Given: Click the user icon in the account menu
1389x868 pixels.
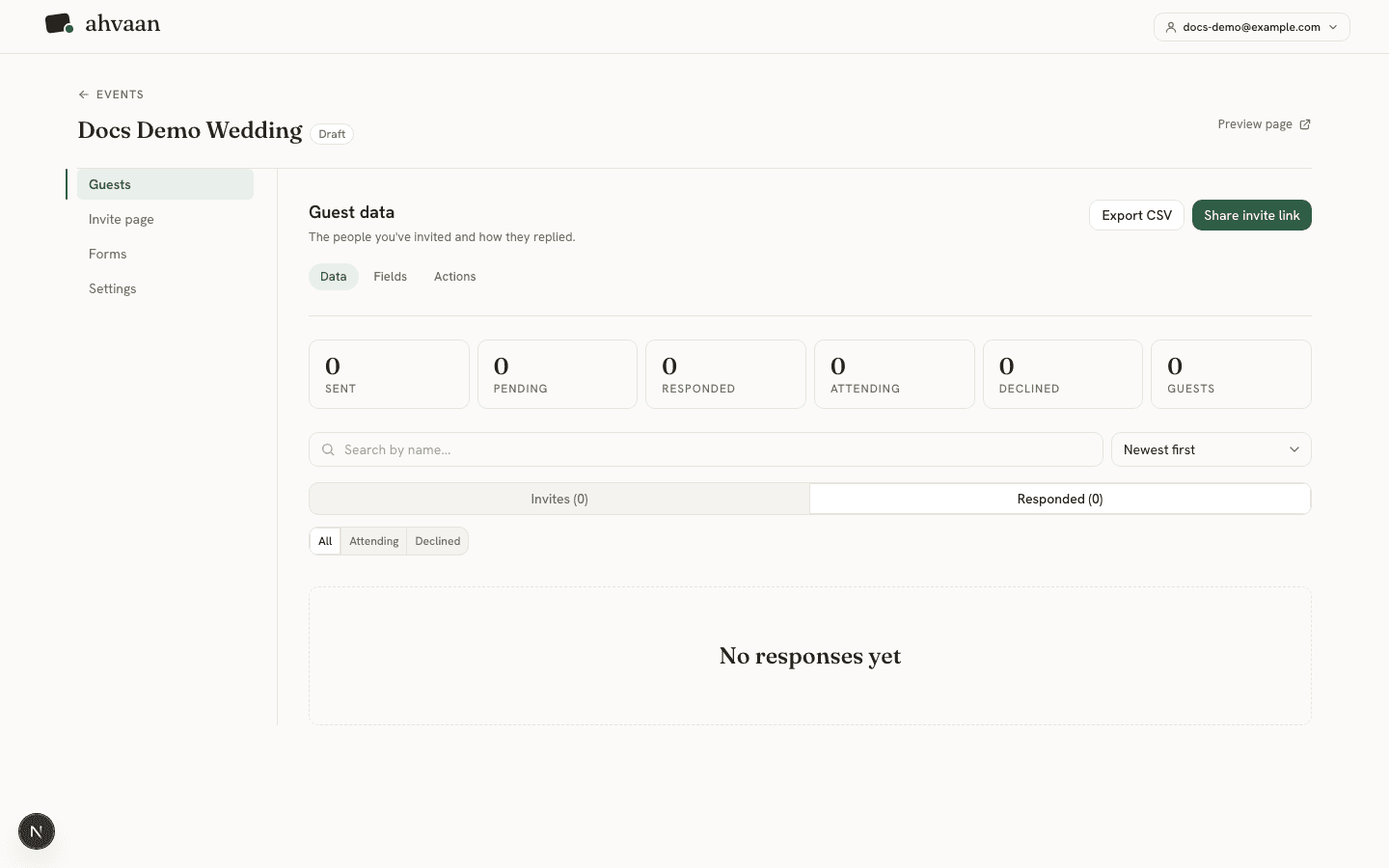Looking at the screenshot, I should pos(1171,27).
